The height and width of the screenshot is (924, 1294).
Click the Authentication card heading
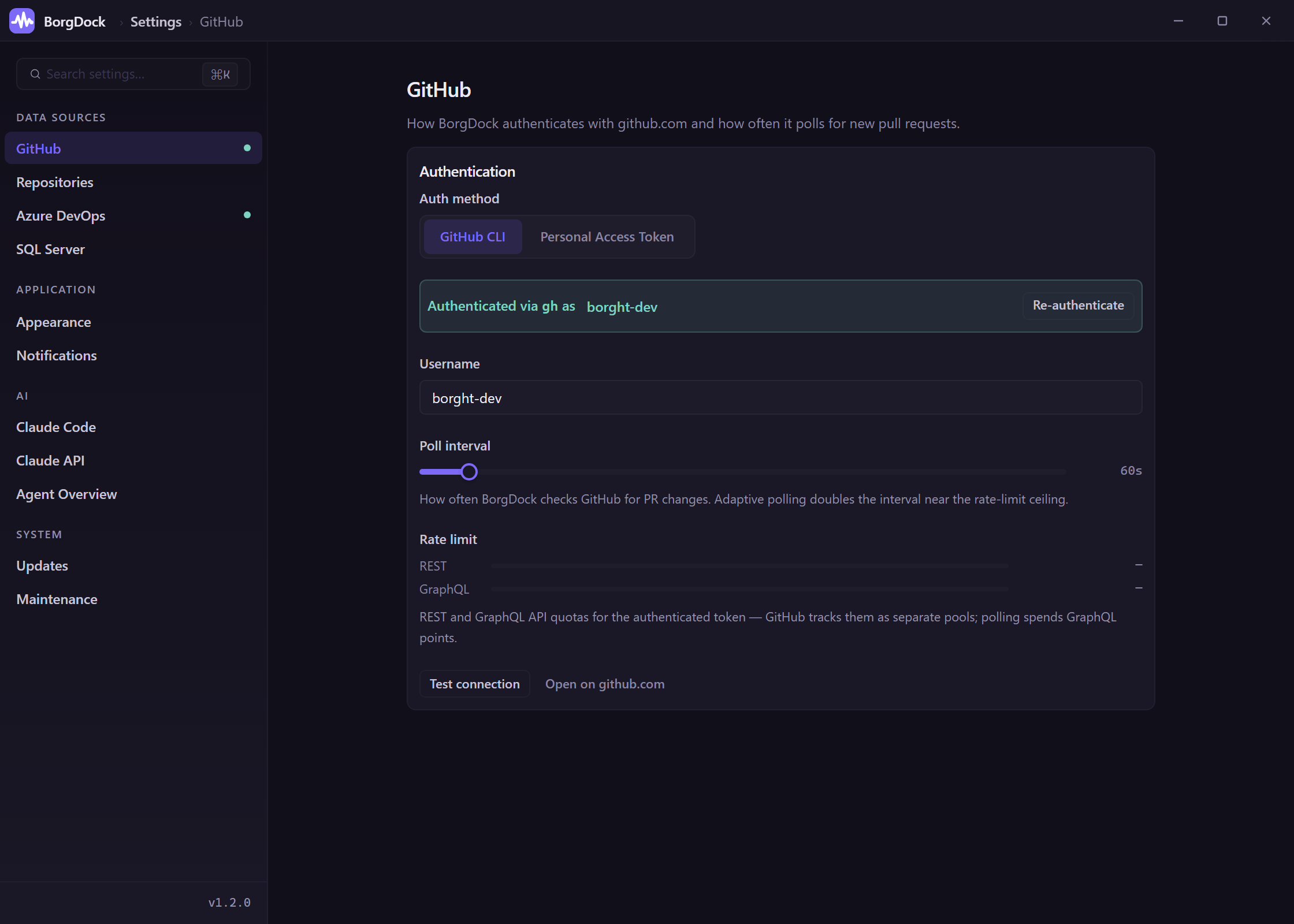click(467, 172)
